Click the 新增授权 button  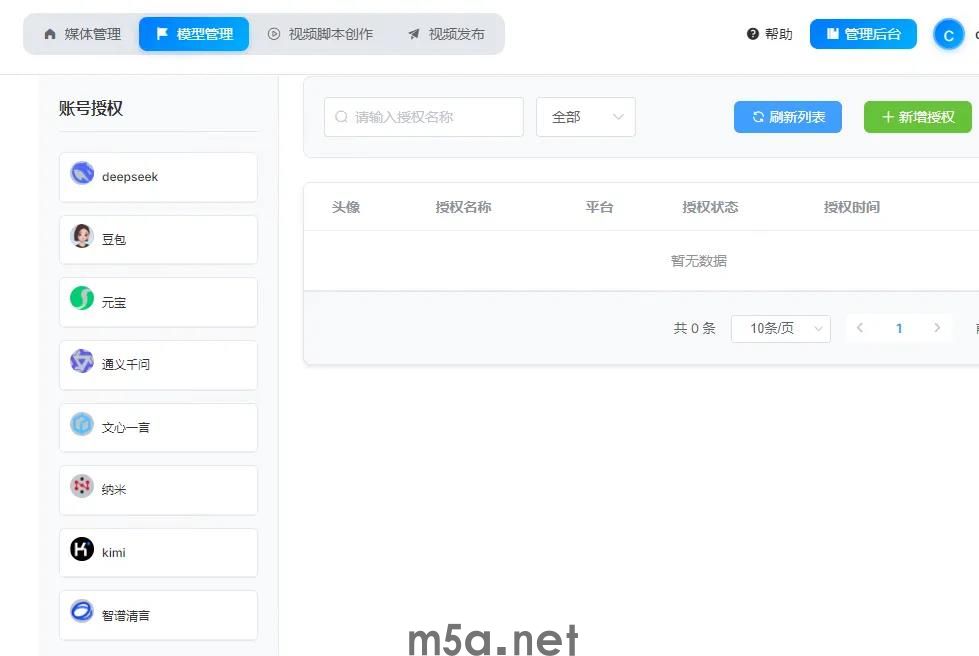(918, 117)
